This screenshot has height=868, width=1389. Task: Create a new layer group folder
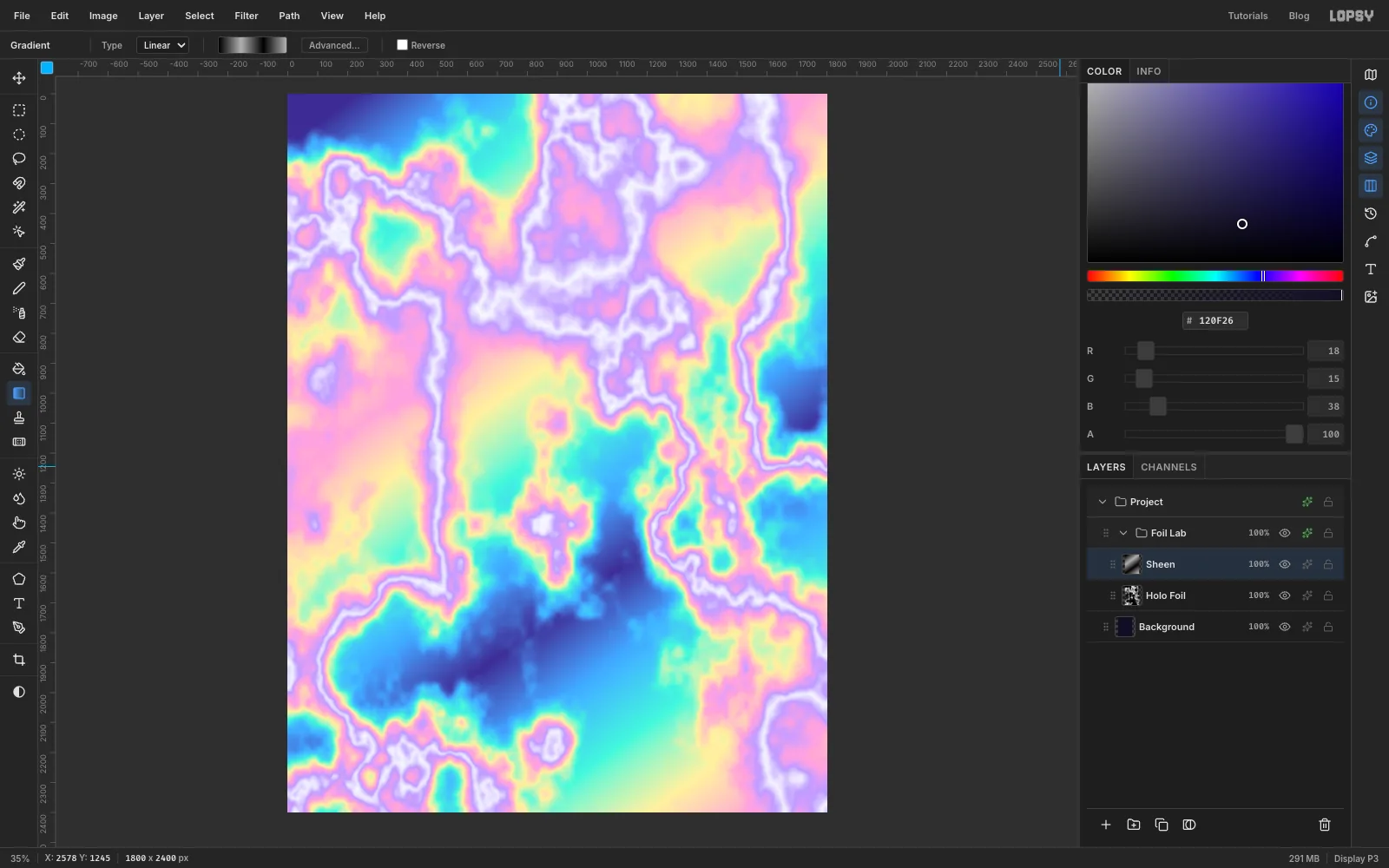coord(1134,825)
